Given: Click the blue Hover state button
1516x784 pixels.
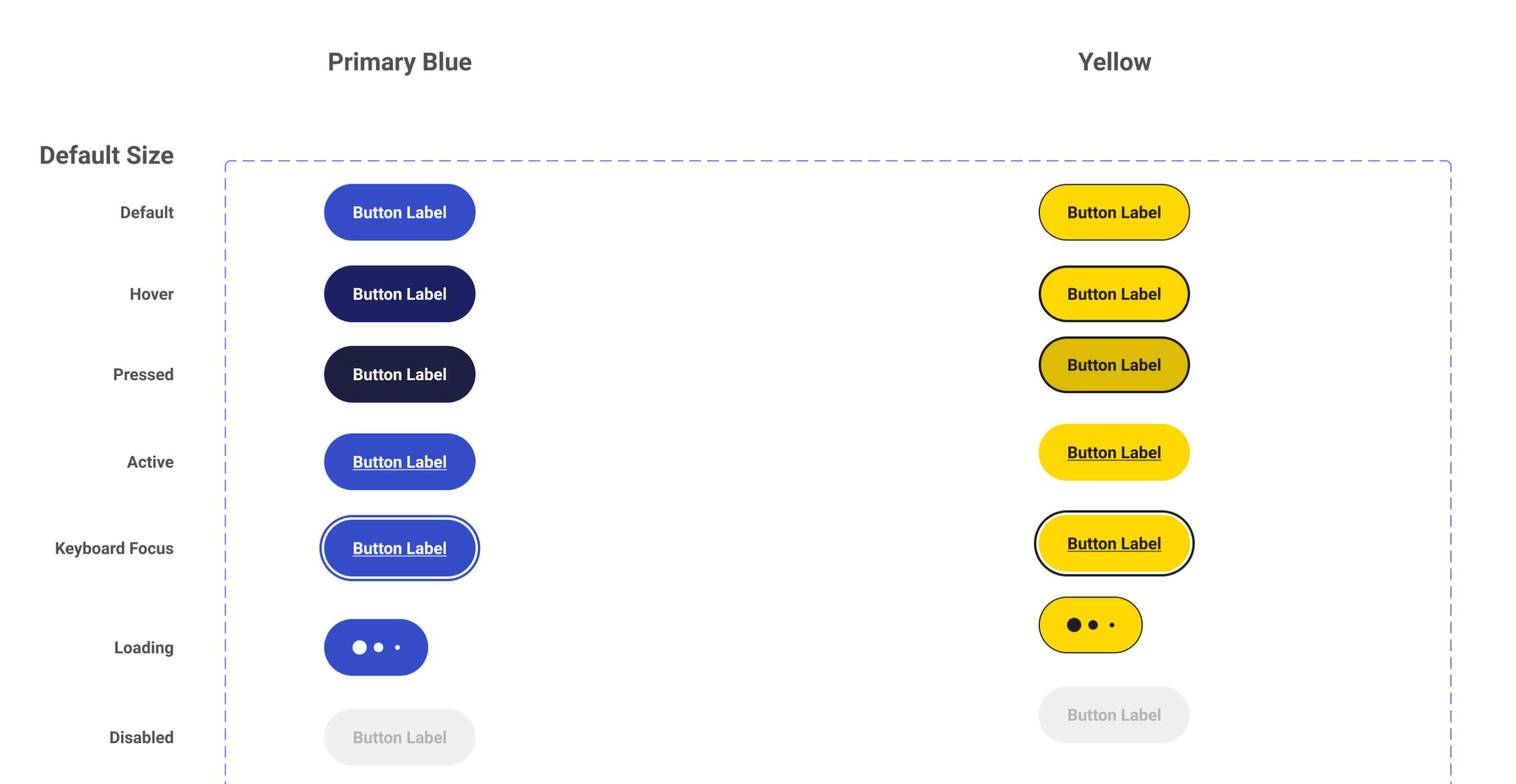Looking at the screenshot, I should click(399, 294).
